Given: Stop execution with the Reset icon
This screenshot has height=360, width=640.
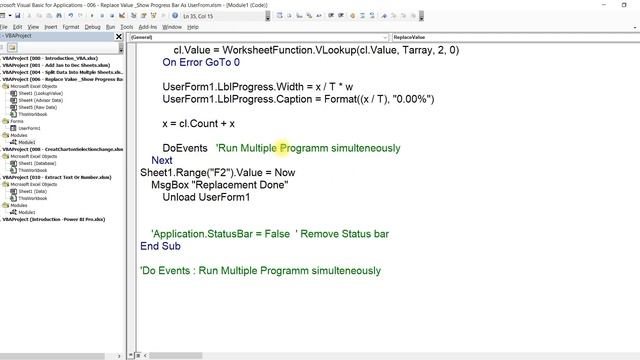Looking at the screenshot, I should (x=112, y=16).
